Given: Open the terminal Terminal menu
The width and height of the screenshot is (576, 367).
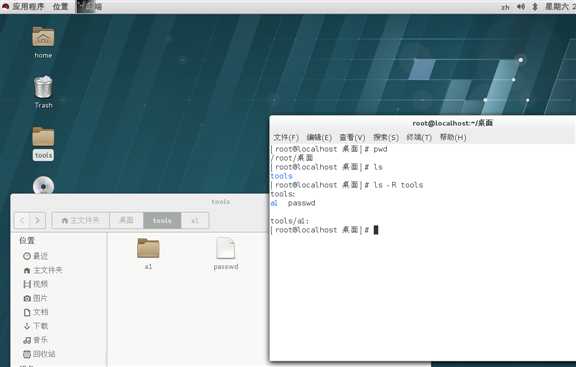Looking at the screenshot, I should (x=419, y=137).
